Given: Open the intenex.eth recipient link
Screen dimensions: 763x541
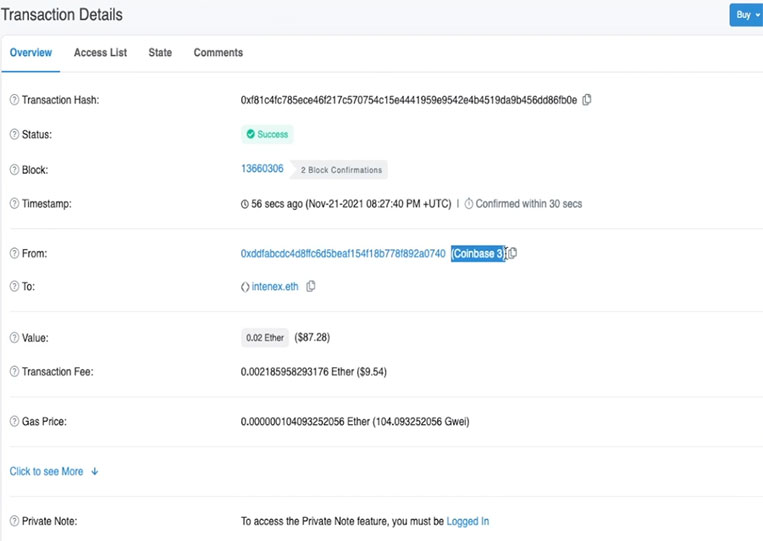Looking at the screenshot, I should click(275, 287).
